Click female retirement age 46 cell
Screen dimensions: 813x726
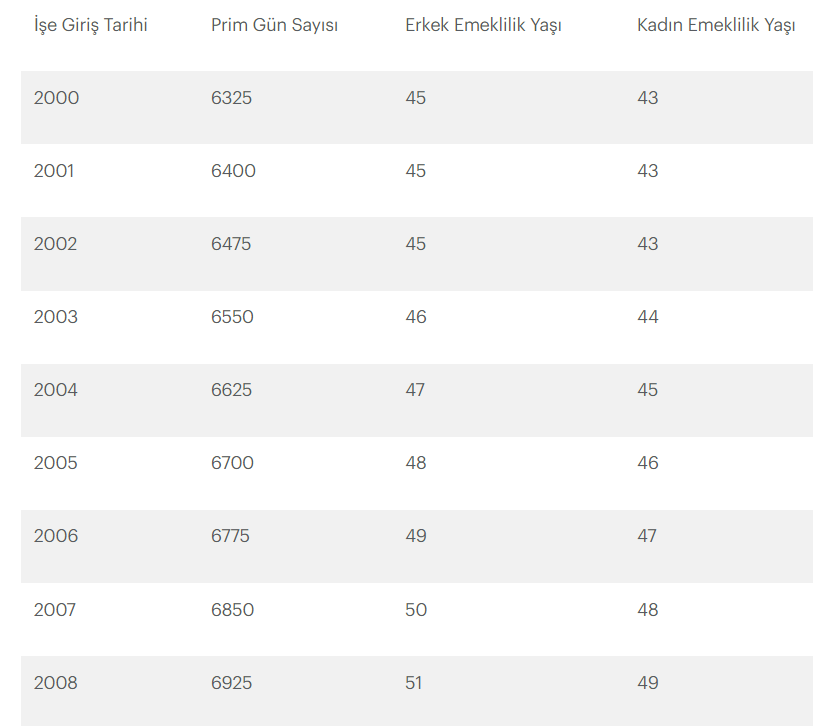[648, 463]
